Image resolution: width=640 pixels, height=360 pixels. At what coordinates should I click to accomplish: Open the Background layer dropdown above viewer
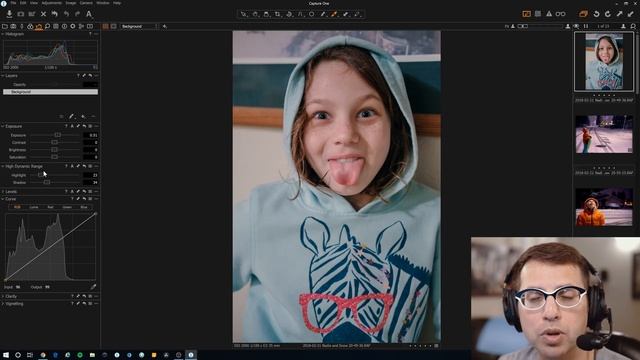click(139, 26)
